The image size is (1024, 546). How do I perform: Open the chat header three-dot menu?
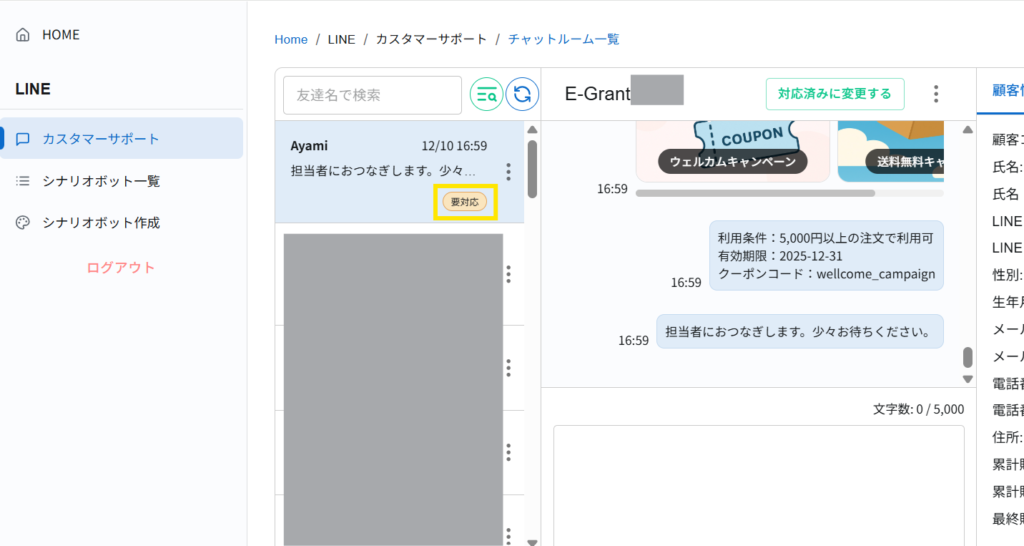tap(936, 94)
